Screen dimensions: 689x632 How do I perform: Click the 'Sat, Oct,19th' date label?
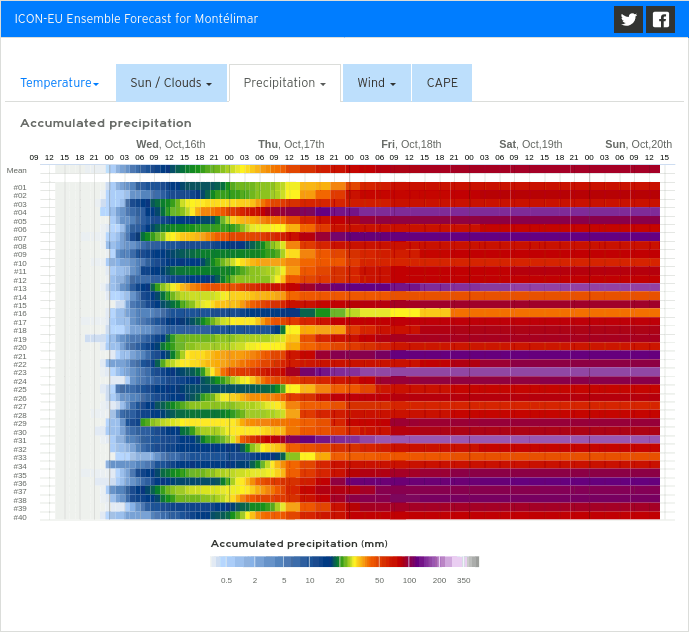coord(531,144)
